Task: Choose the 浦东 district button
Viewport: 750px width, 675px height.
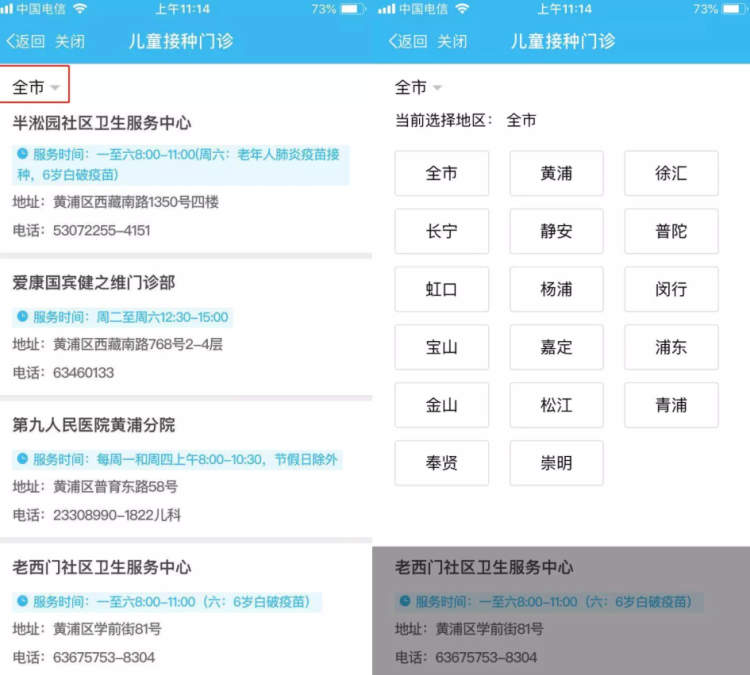Action: click(671, 347)
